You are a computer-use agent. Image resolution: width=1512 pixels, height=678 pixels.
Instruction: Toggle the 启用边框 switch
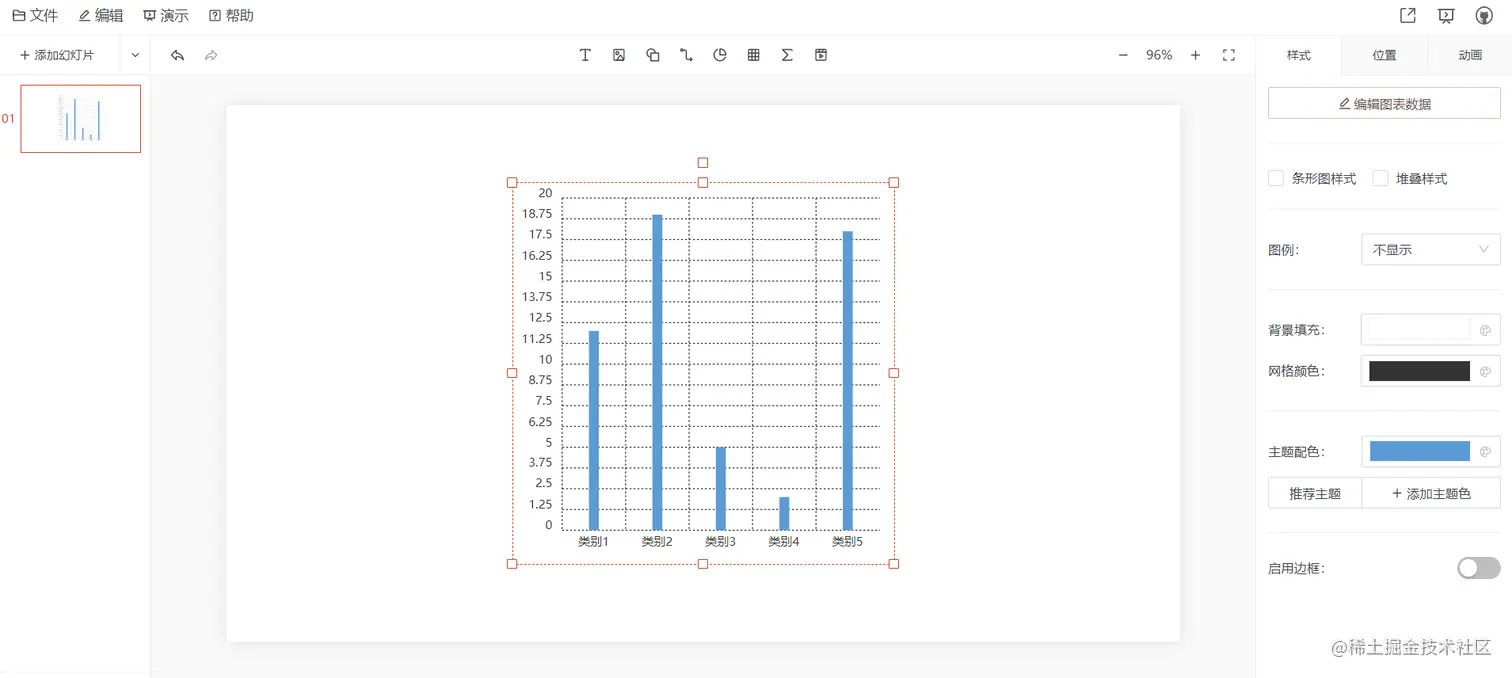click(1479, 568)
